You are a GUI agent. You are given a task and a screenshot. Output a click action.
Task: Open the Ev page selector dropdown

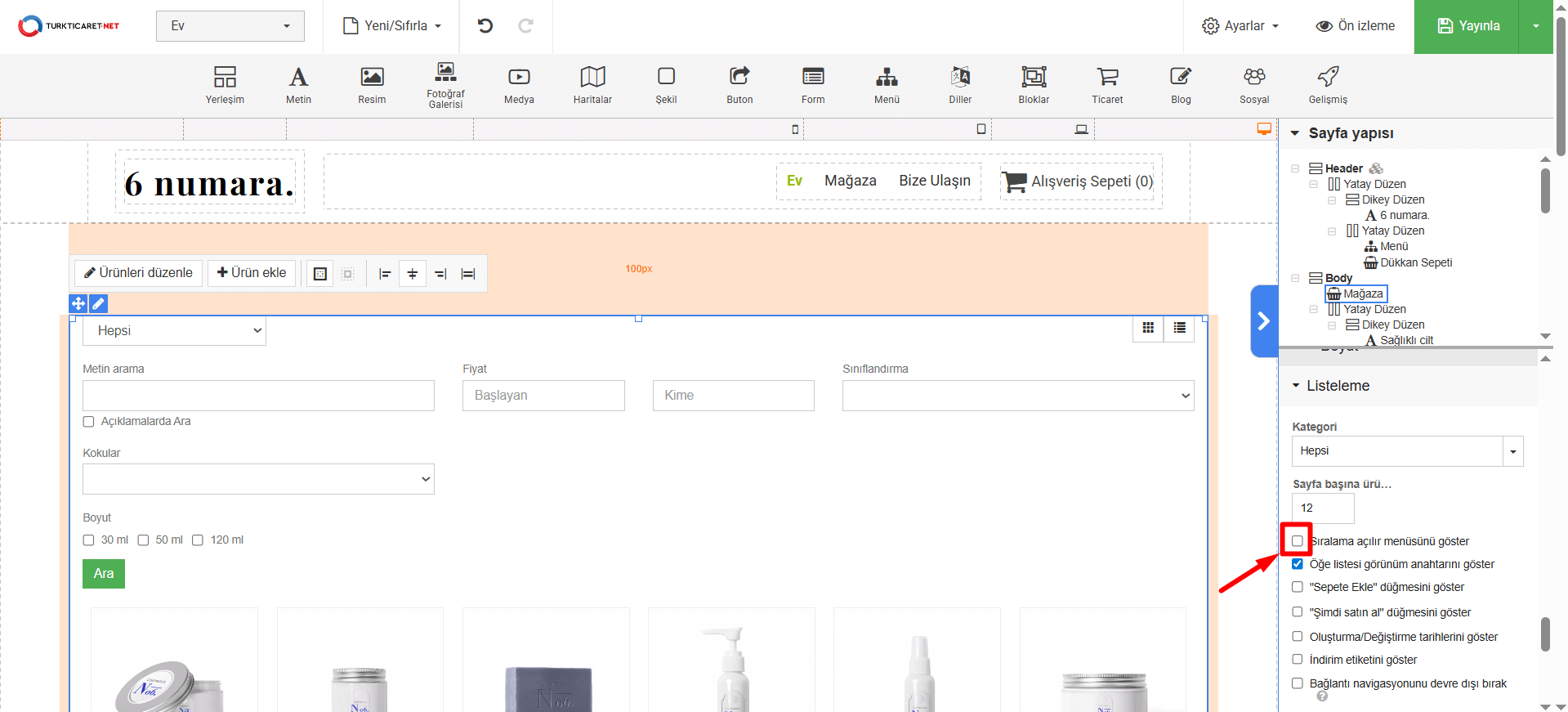[230, 26]
